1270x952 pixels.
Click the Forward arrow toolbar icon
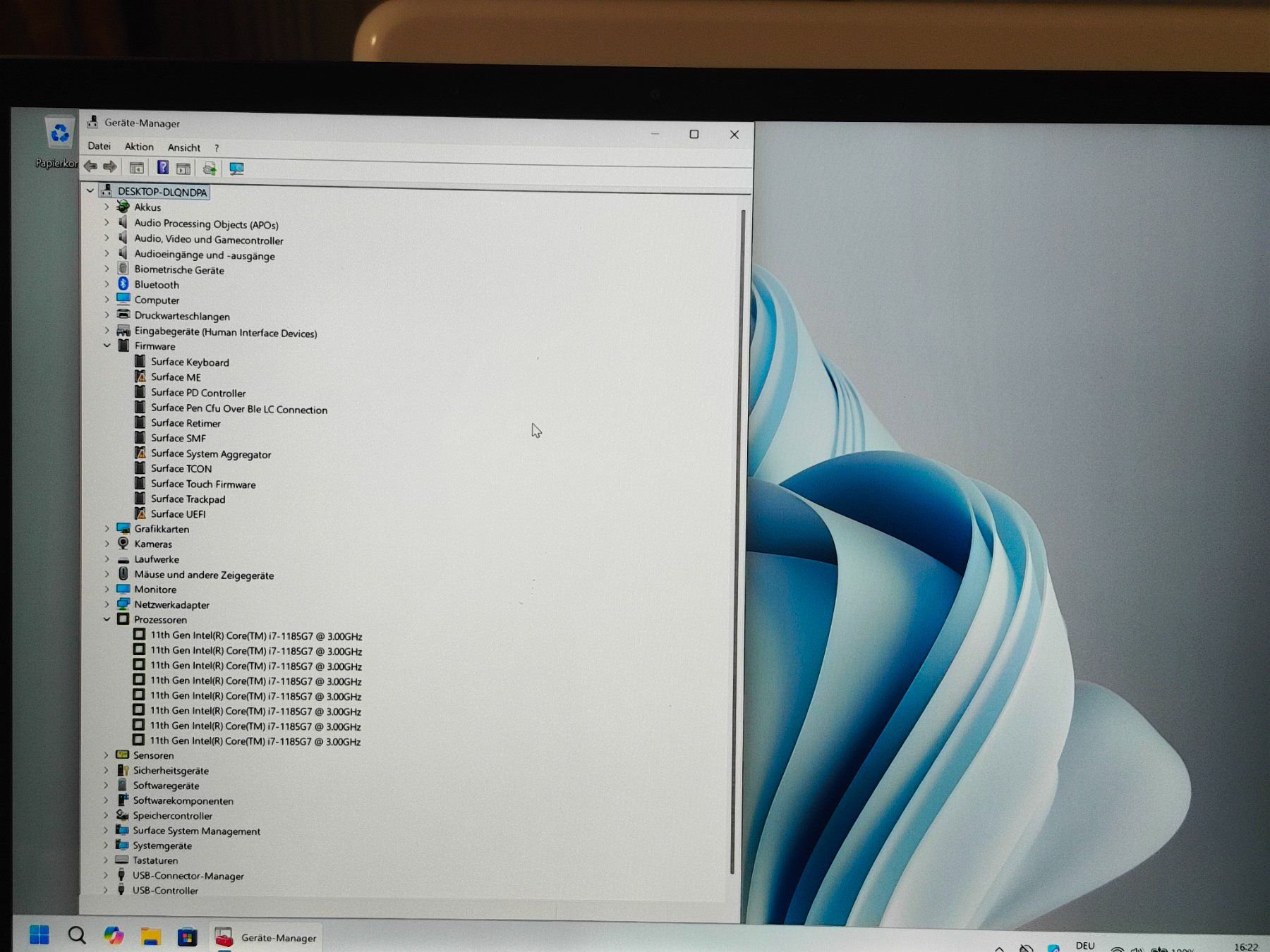[x=109, y=166]
